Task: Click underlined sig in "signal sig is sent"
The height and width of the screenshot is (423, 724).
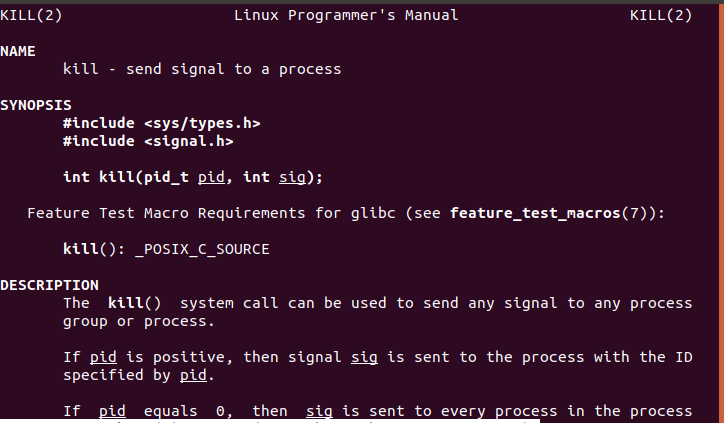Action: pos(364,357)
